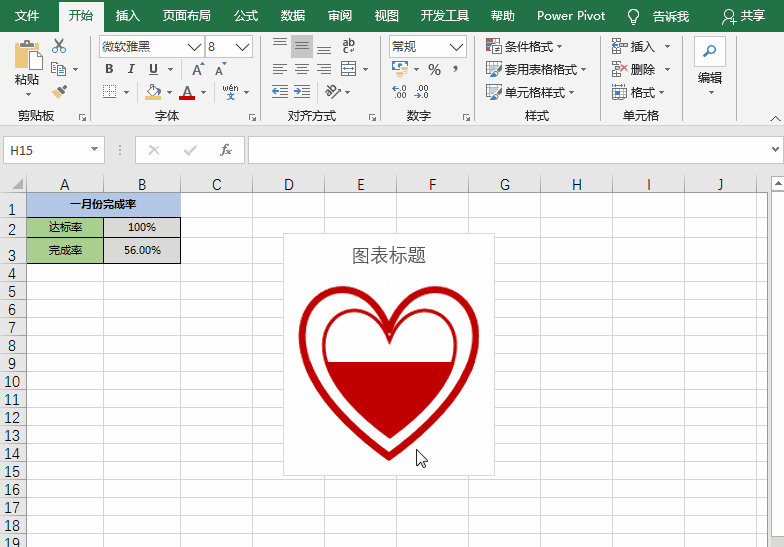Click the Cut scissors icon

59,46
